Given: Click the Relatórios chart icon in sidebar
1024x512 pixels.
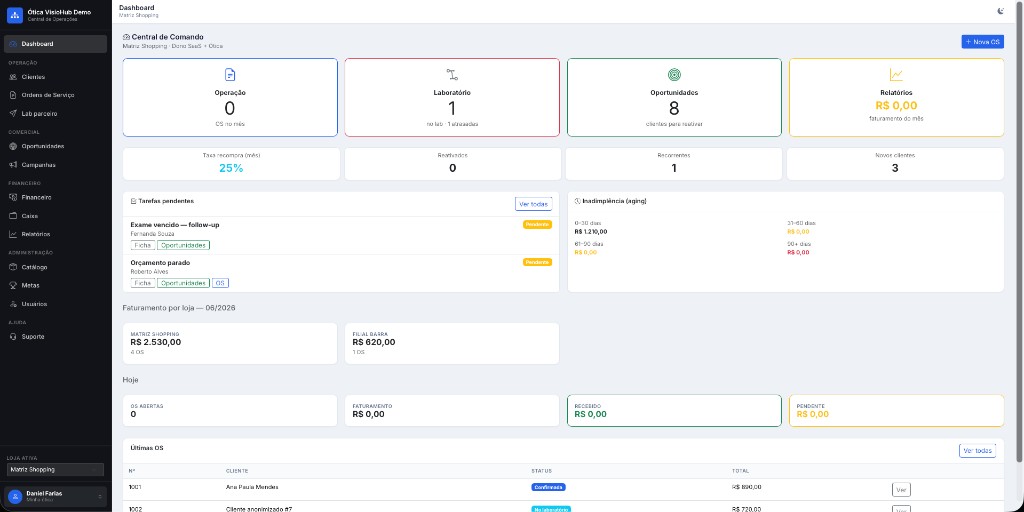Looking at the screenshot, I should tap(13, 234).
